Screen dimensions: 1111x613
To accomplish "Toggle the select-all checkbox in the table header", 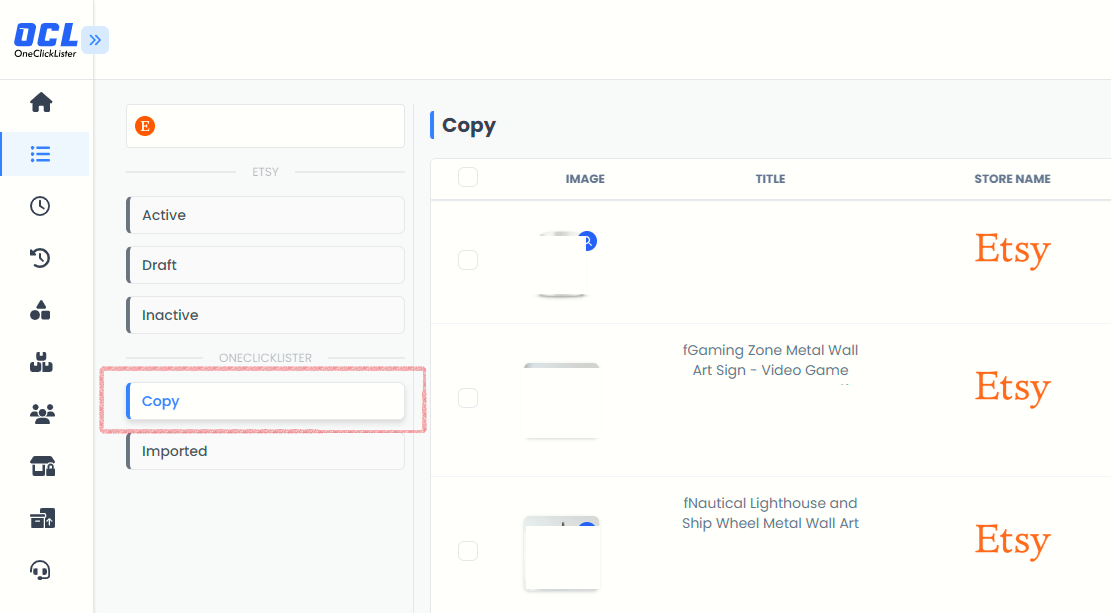I will tap(468, 177).
